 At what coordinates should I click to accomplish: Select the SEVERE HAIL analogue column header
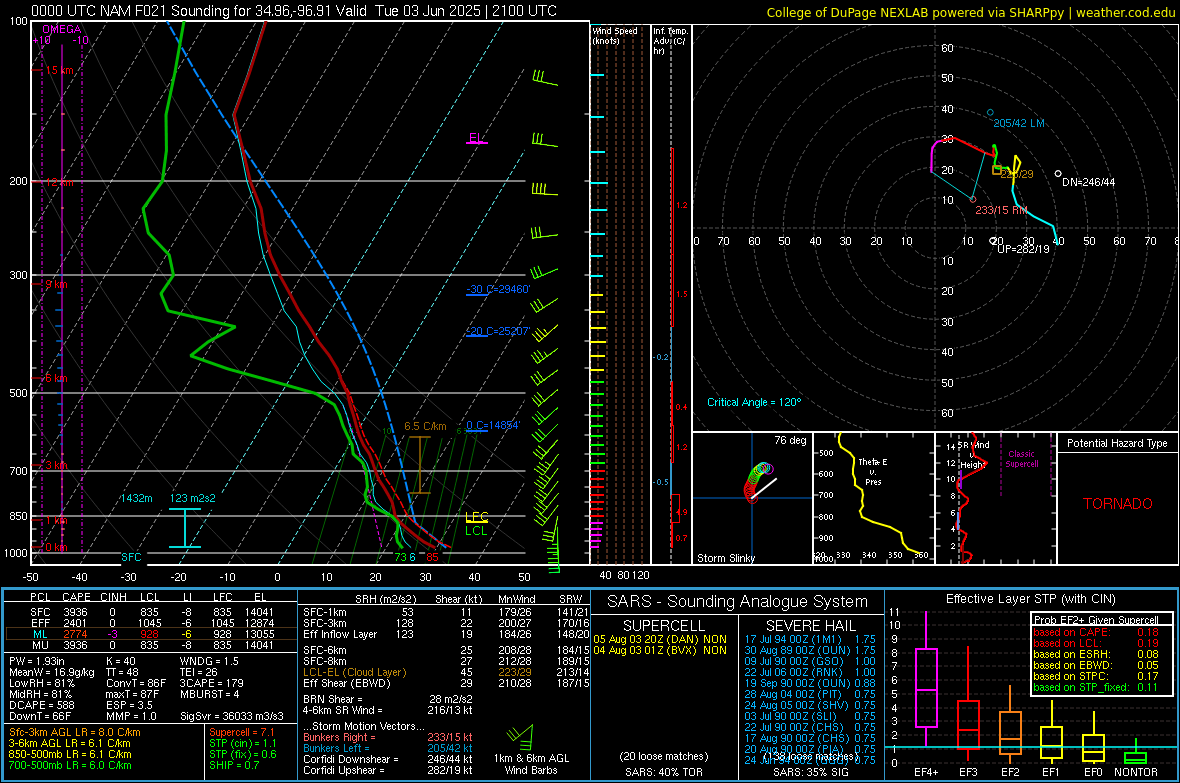tap(810, 626)
